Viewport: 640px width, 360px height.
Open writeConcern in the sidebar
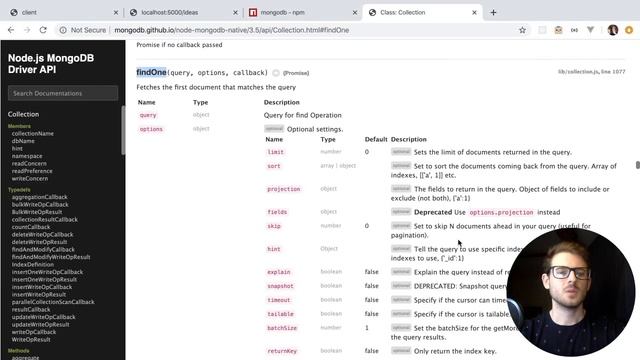click(30, 178)
